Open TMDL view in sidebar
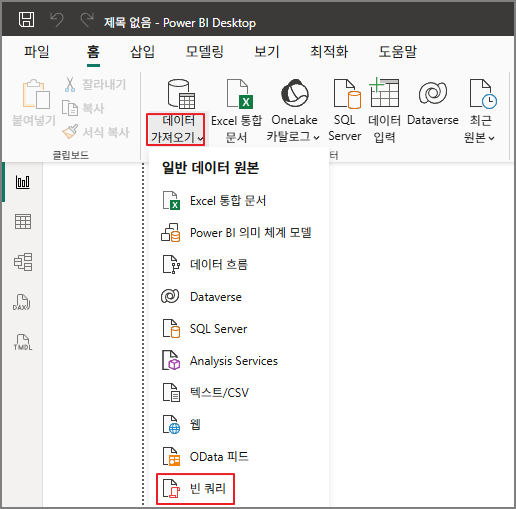 coord(23,342)
